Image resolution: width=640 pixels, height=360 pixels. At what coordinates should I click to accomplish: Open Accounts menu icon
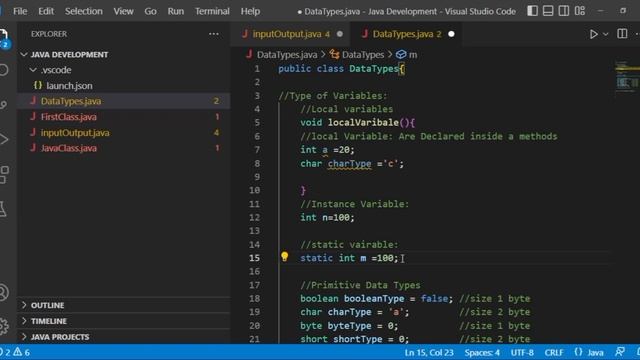tap(3, 293)
